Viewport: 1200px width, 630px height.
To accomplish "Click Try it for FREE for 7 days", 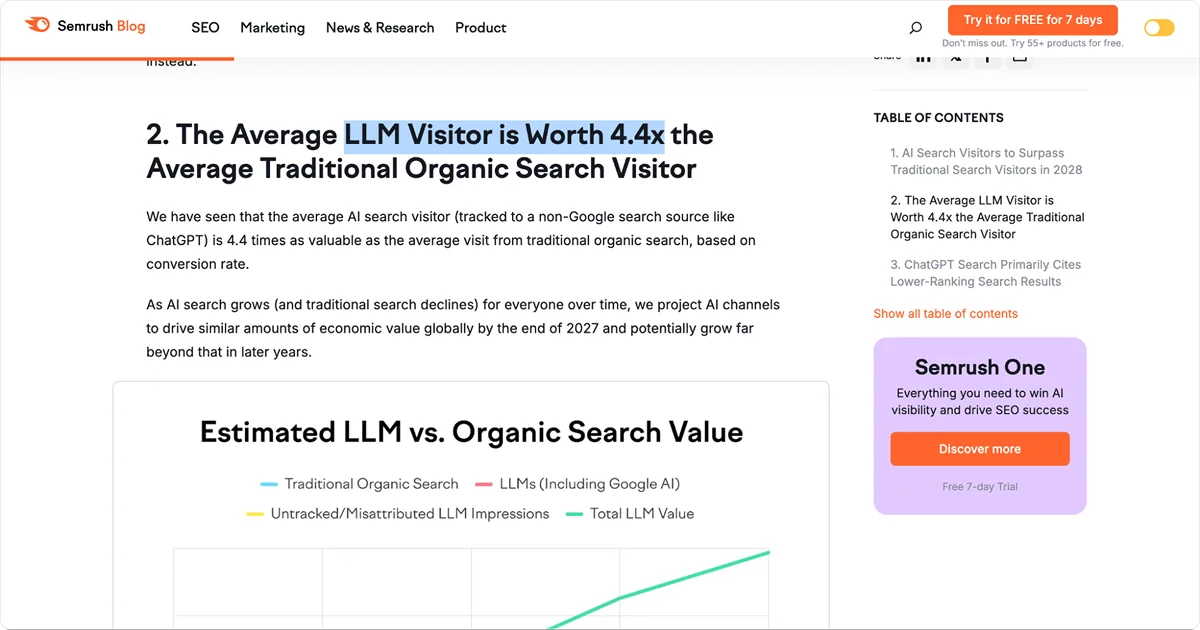I will [1032, 19].
